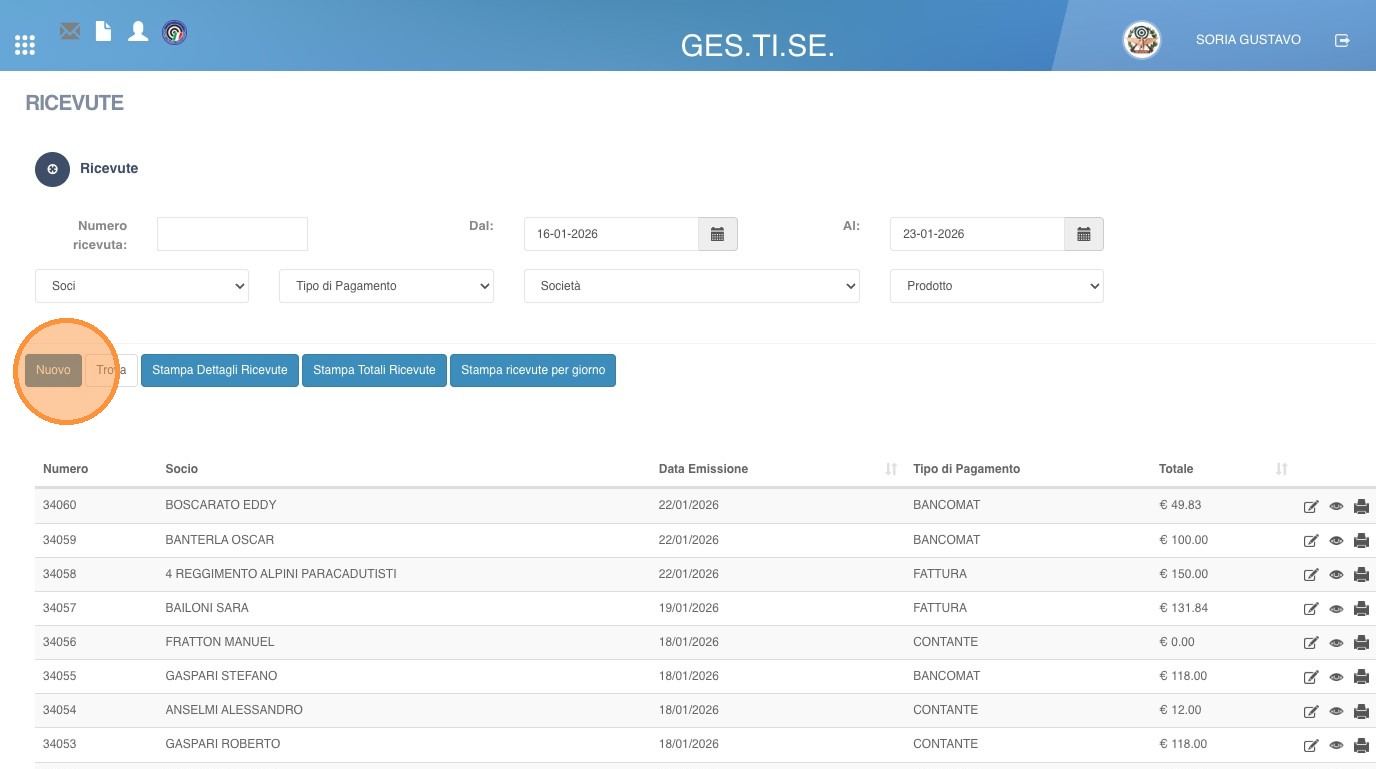View receipt 34057 with eye icon
This screenshot has width=1376, height=769.
1336,609
